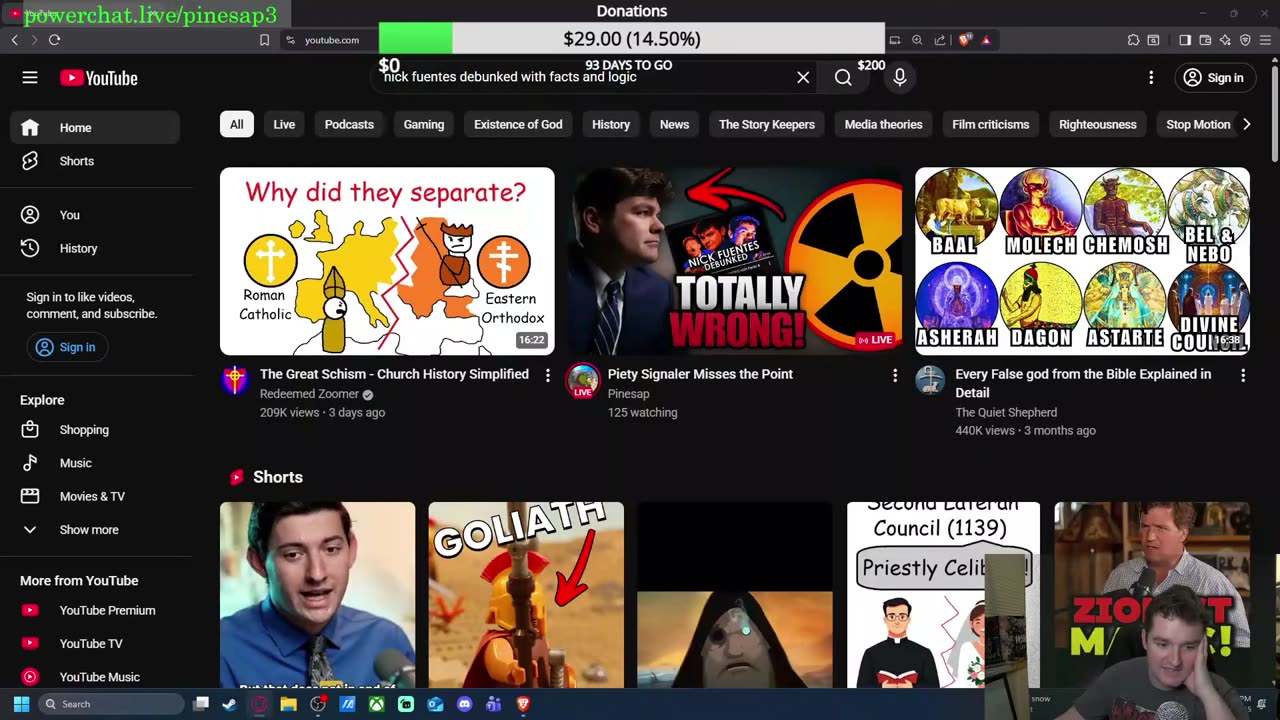Image resolution: width=1280 pixels, height=720 pixels.
Task: Open the YouTube hamburger guide menu
Action: coord(30,78)
